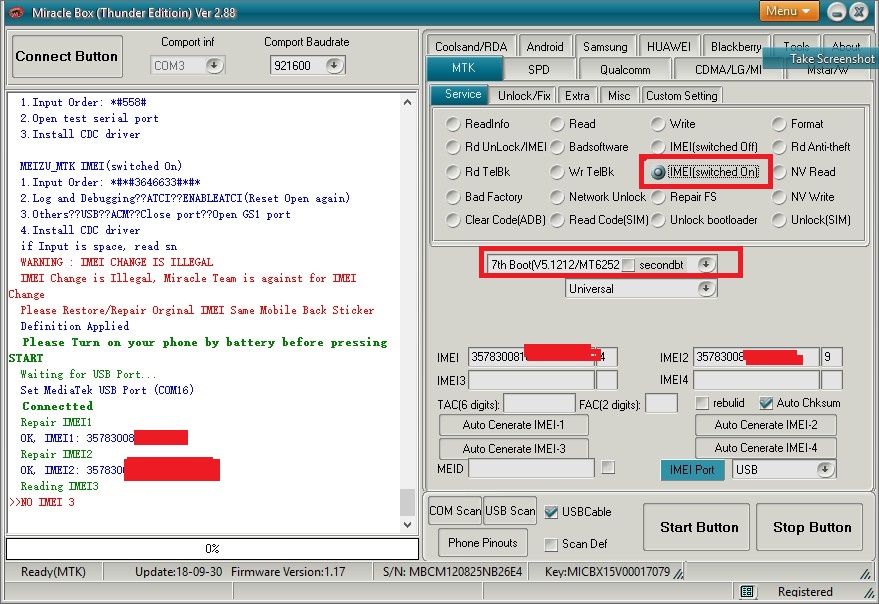Click the MEID input field
Viewport: 879px width, 604px height.
tap(531, 468)
